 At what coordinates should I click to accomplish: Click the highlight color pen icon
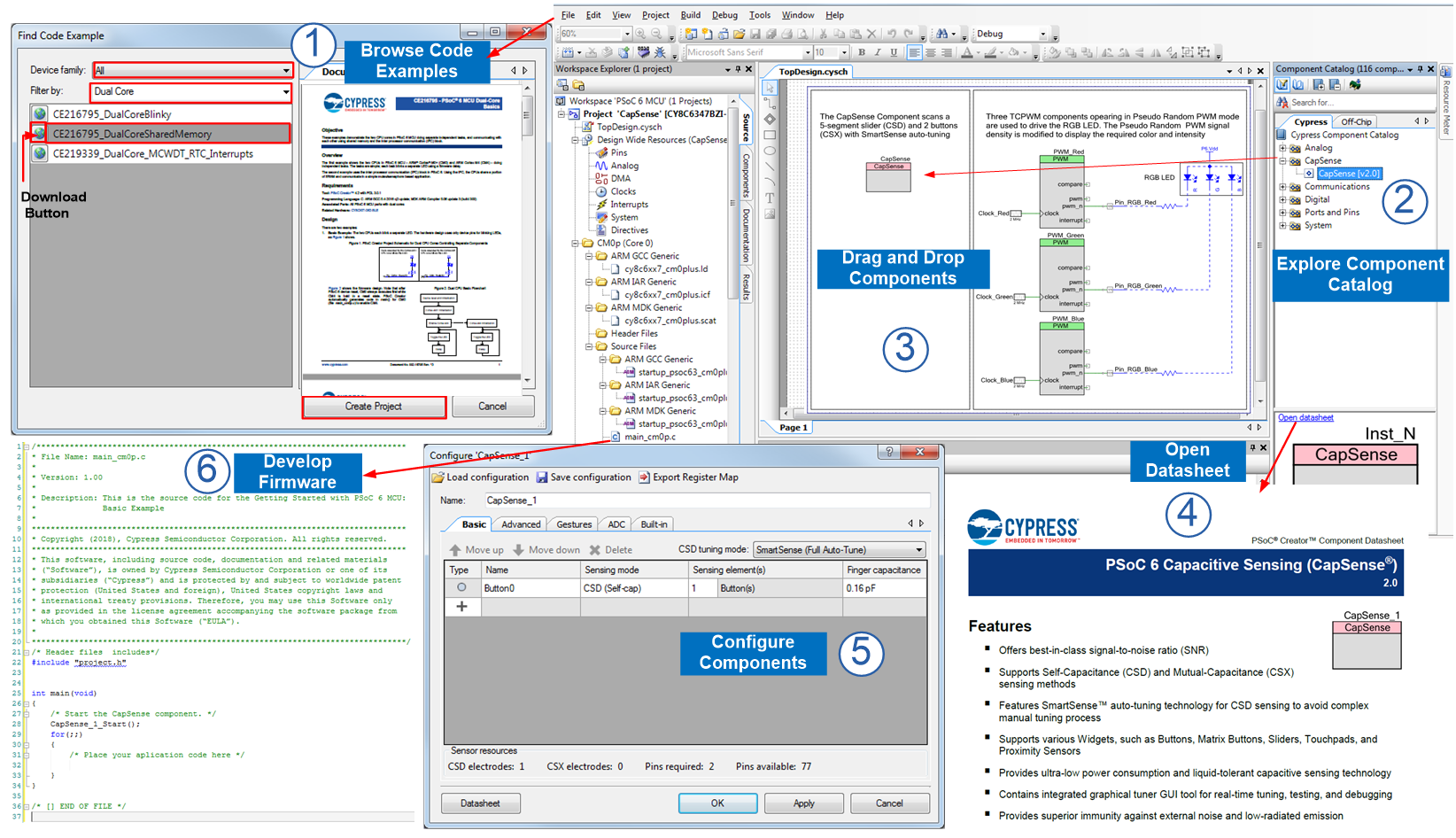click(990, 52)
